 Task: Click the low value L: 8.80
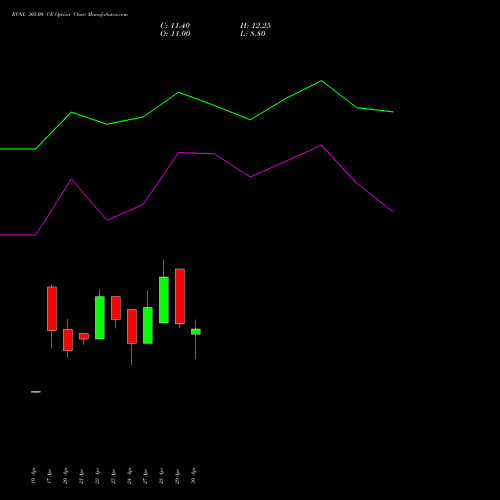[x=253, y=34]
